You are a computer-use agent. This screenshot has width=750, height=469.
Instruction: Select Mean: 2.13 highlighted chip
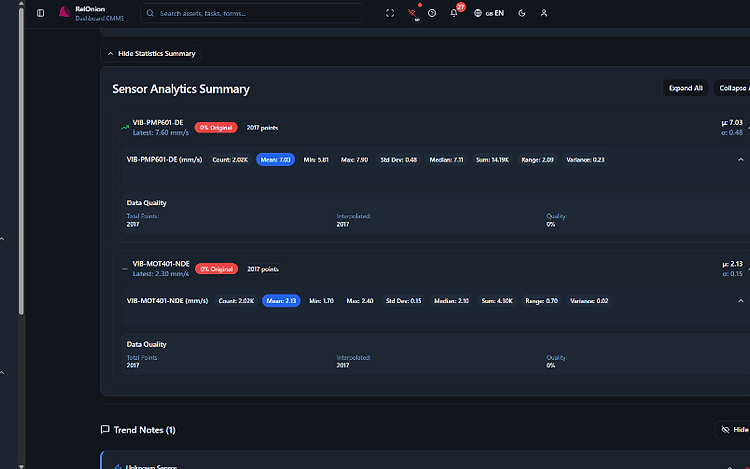click(281, 301)
